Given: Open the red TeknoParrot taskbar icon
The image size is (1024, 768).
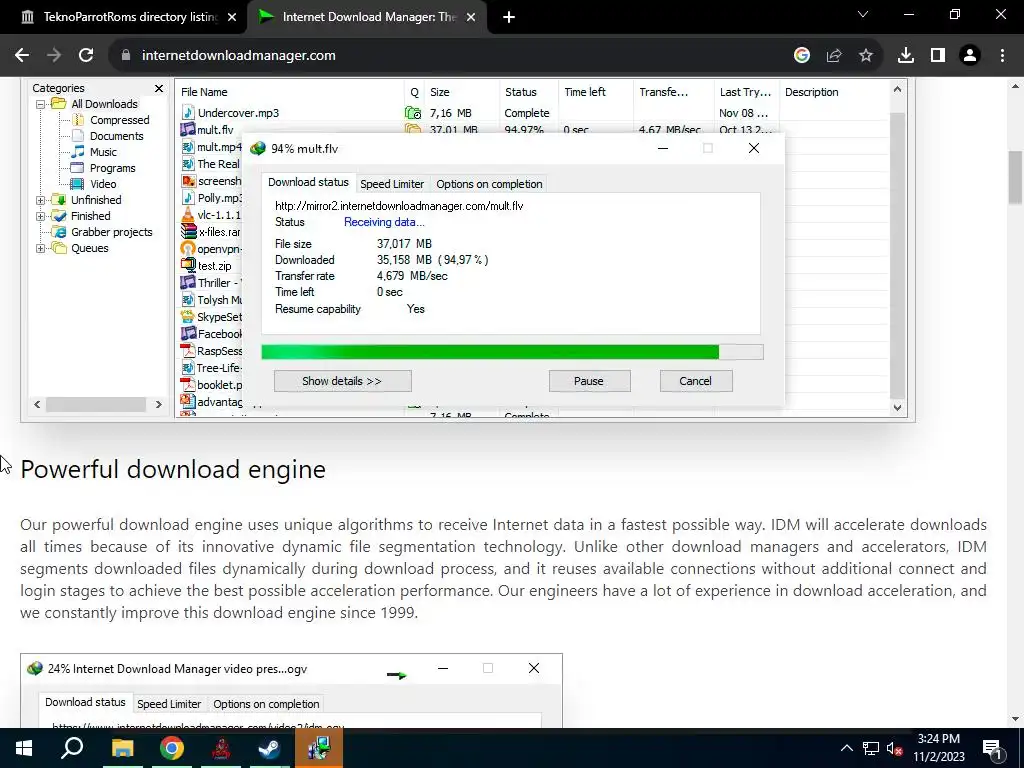Looking at the screenshot, I should (x=221, y=748).
